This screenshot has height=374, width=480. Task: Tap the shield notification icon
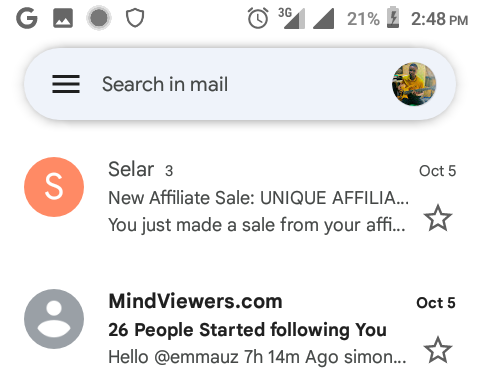[x=135, y=18]
